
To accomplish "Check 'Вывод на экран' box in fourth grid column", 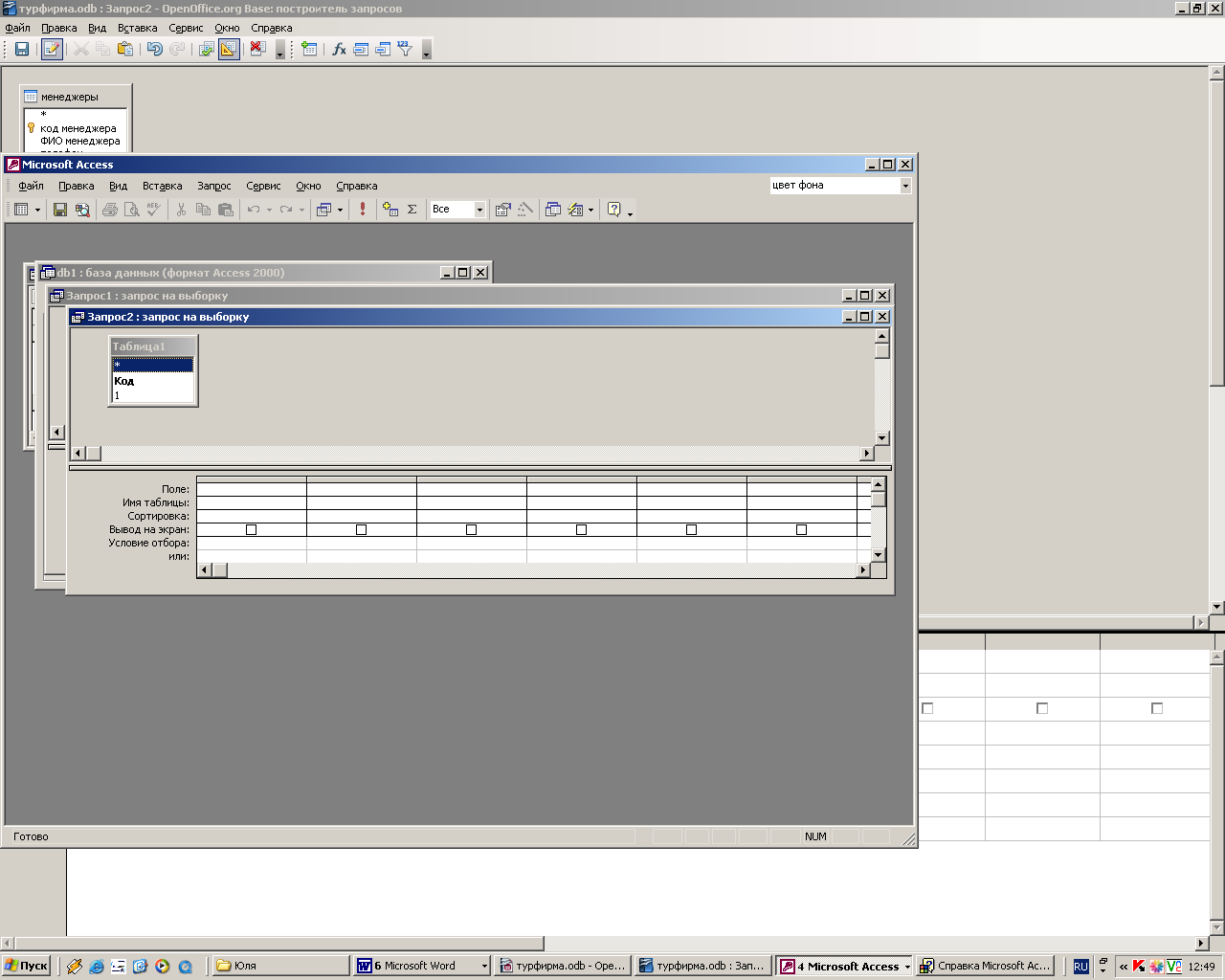I will (582, 529).
